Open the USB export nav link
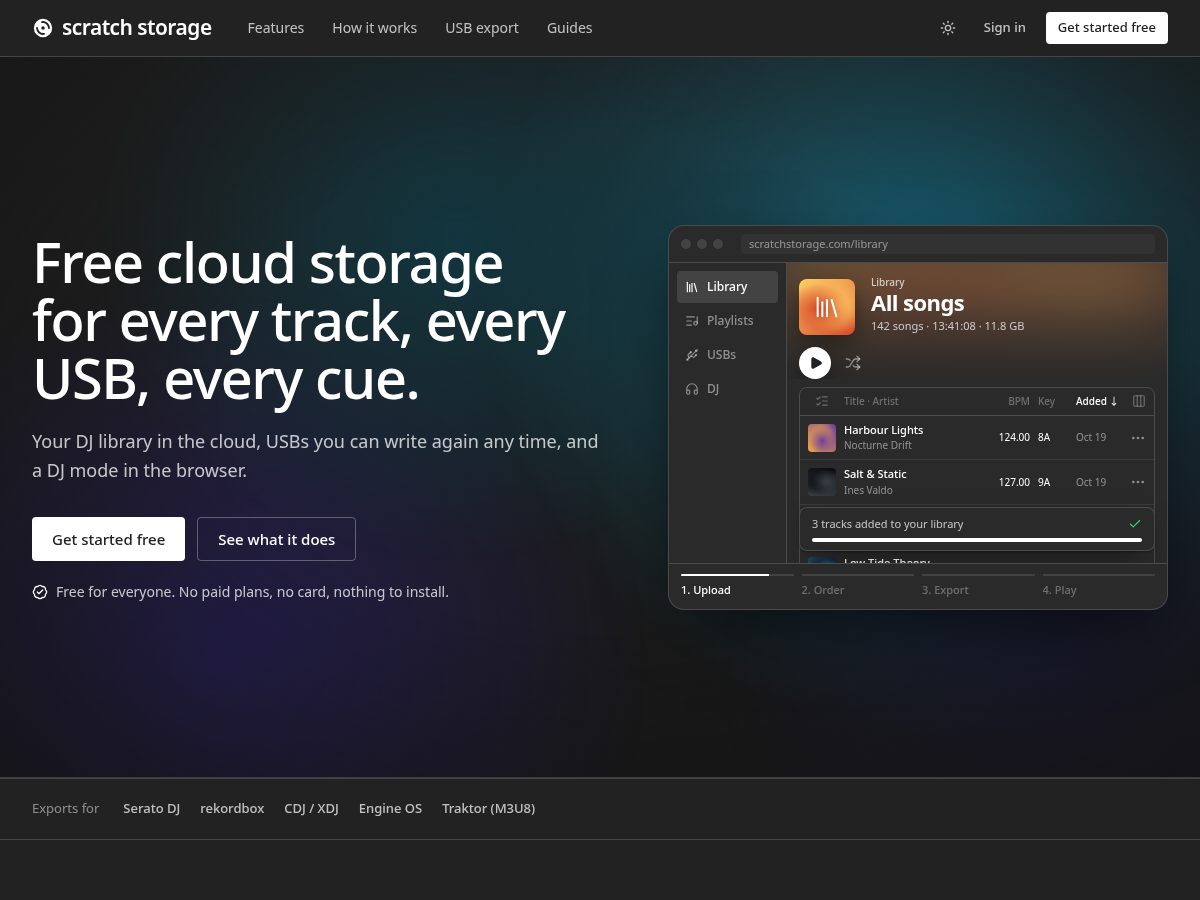Screen dimensions: 1200x900 tap(482, 28)
